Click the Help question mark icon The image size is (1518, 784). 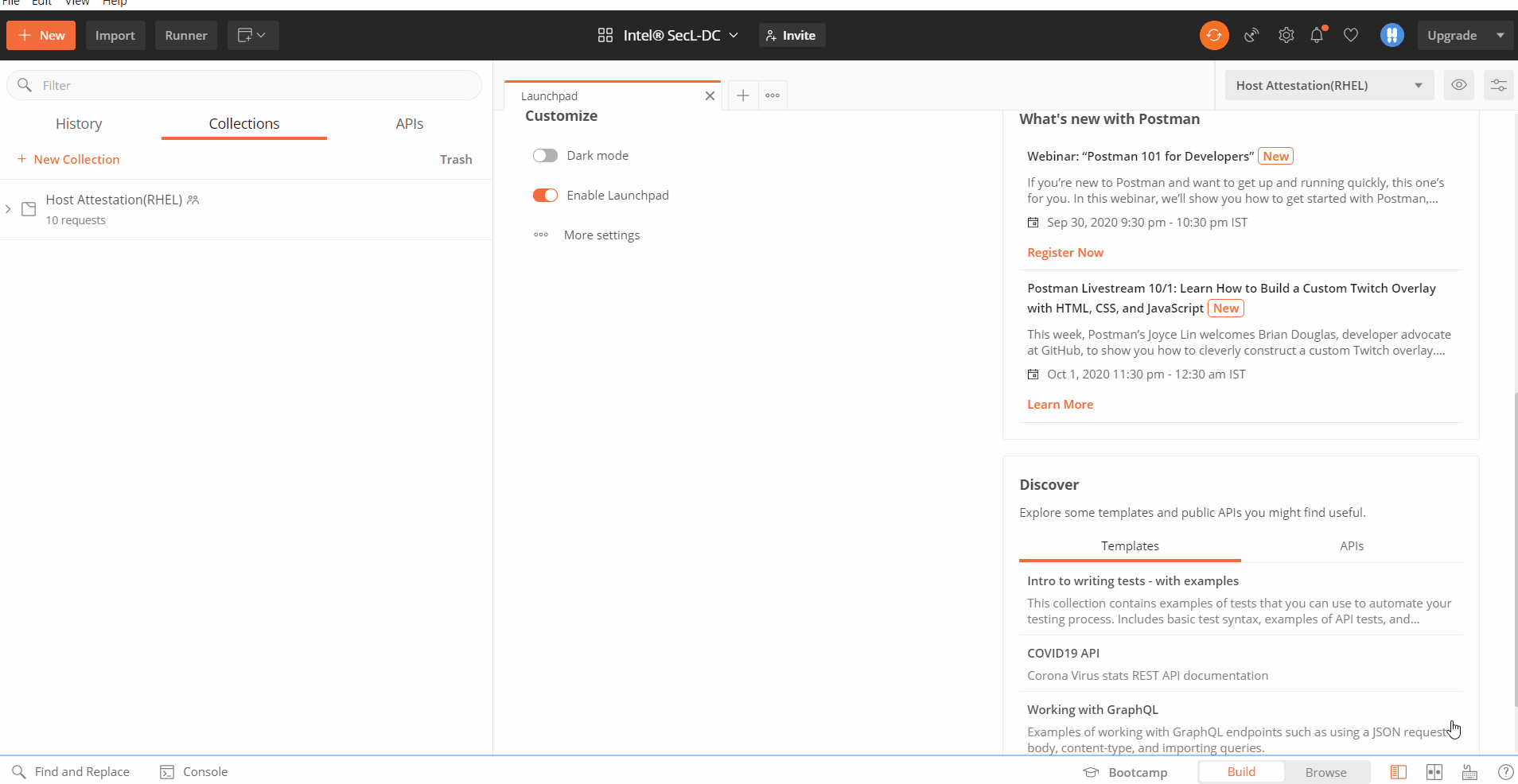point(1507,771)
